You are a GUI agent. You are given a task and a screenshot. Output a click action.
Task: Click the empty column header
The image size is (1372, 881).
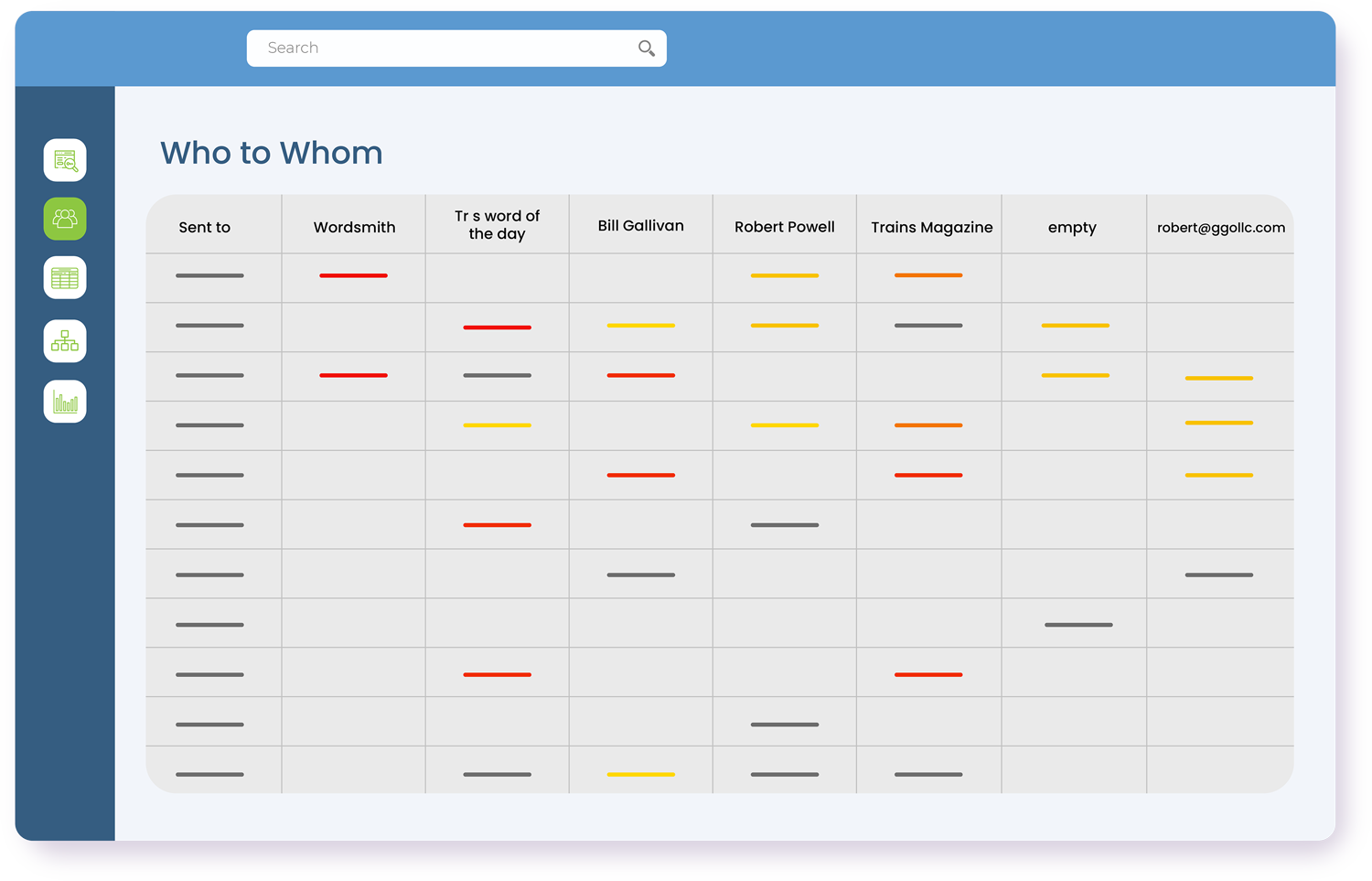(1072, 228)
